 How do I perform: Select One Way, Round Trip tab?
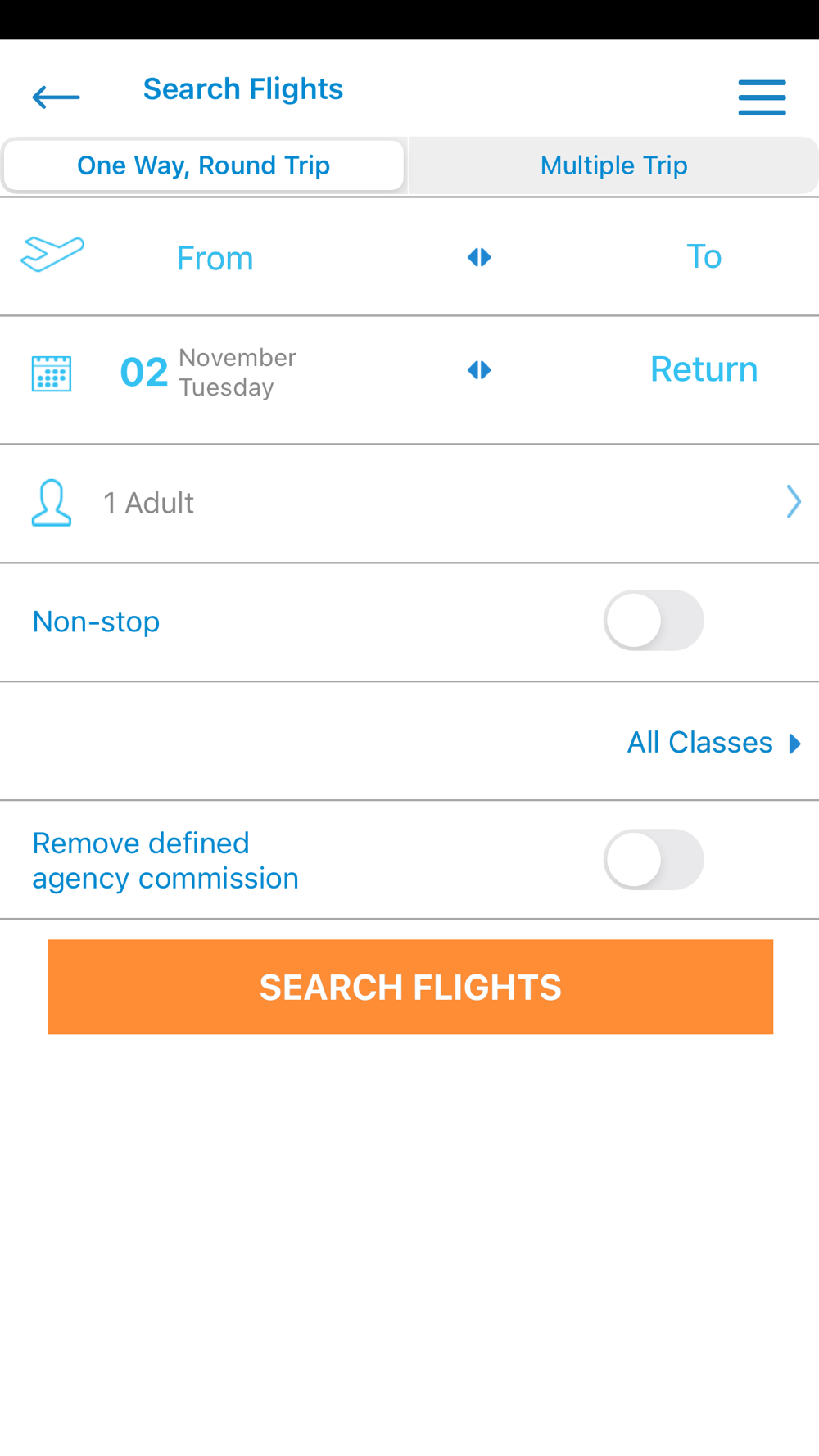click(204, 165)
